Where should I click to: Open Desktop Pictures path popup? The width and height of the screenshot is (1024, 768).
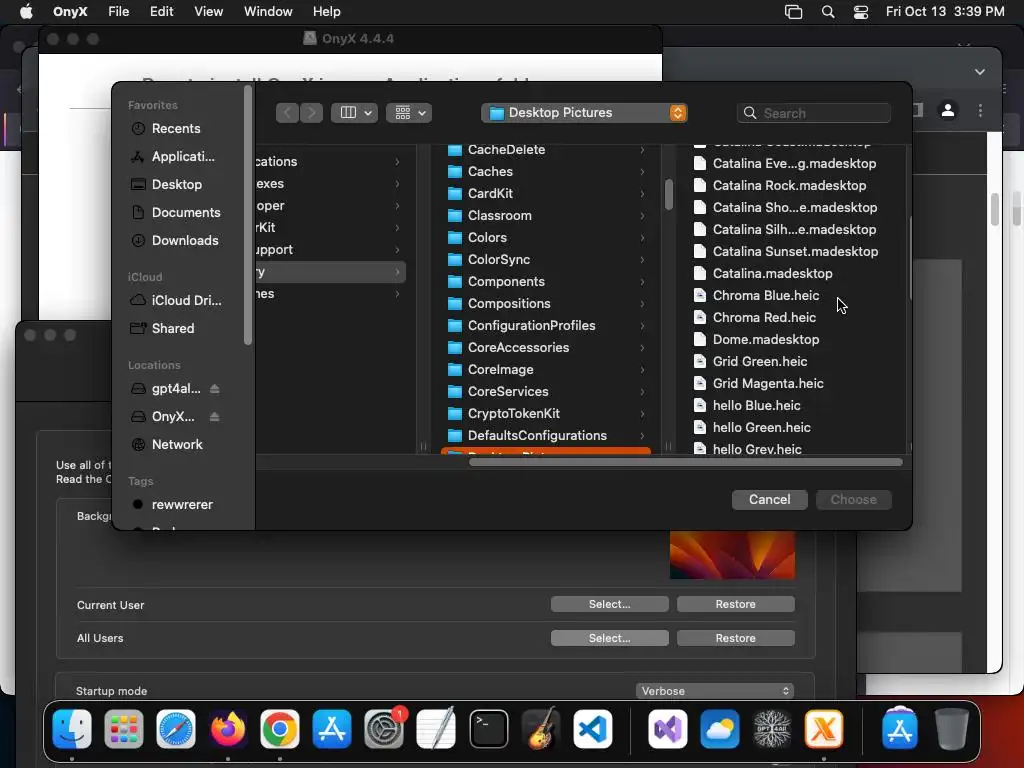(584, 113)
